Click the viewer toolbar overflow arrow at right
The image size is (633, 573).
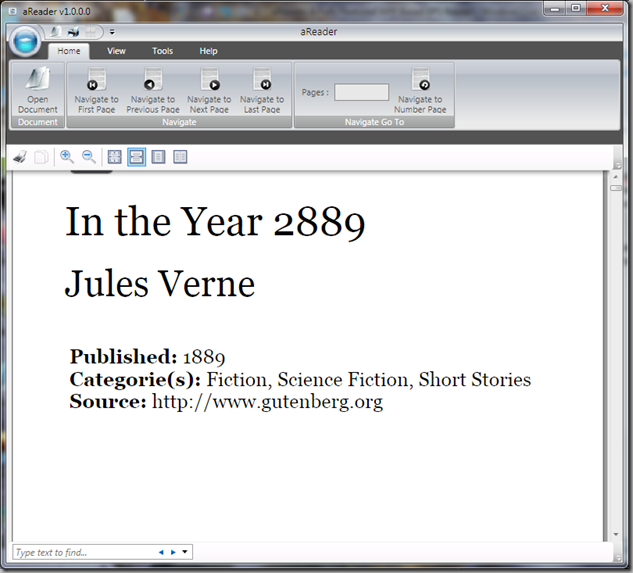pos(617,165)
